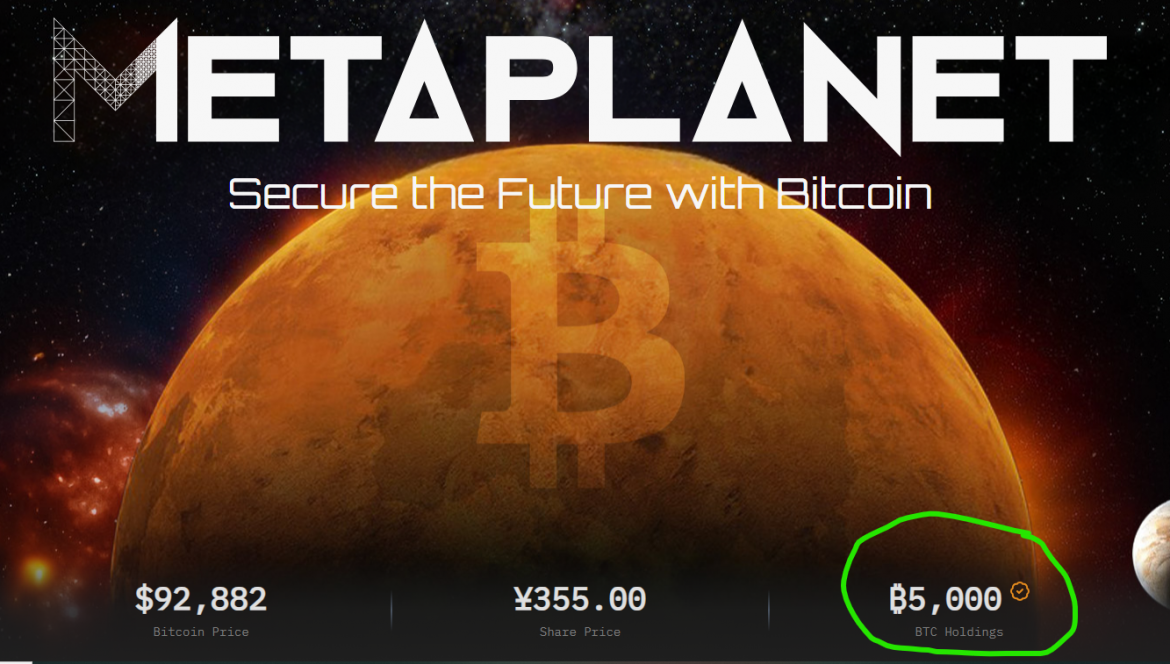This screenshot has height=664, width=1170.
Task: Click the divider between Bitcoin Price and Share Price
Action: [391, 608]
